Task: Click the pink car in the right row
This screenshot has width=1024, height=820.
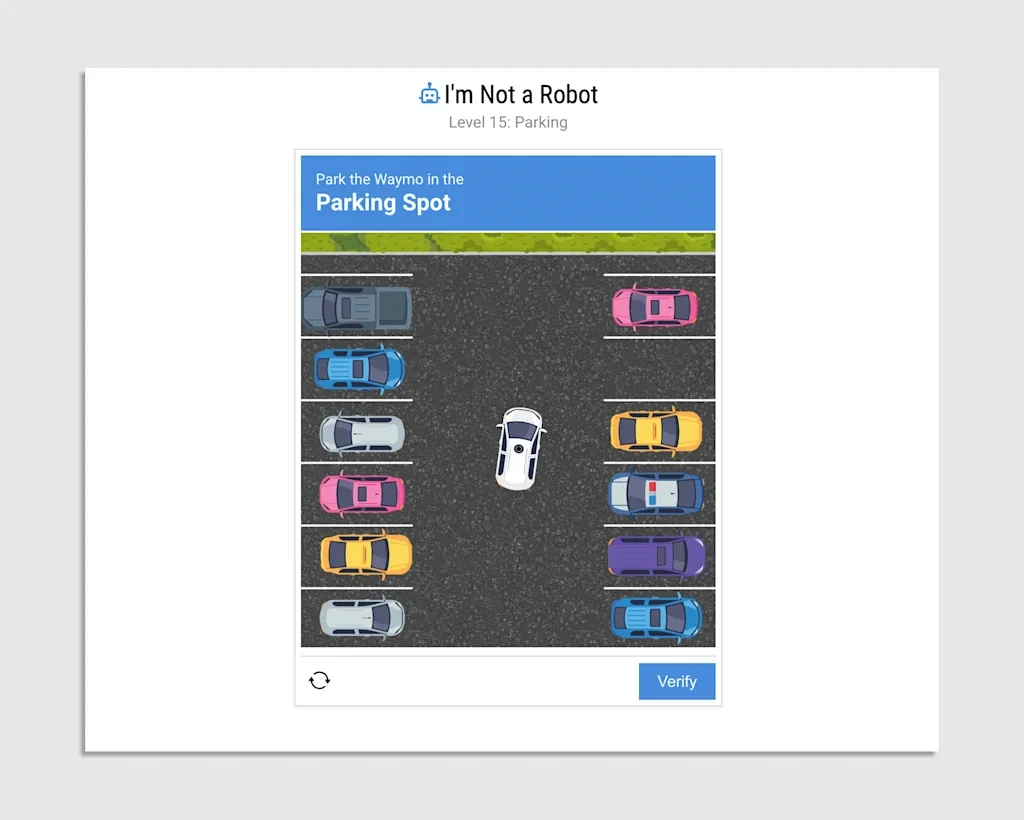Action: tap(654, 307)
